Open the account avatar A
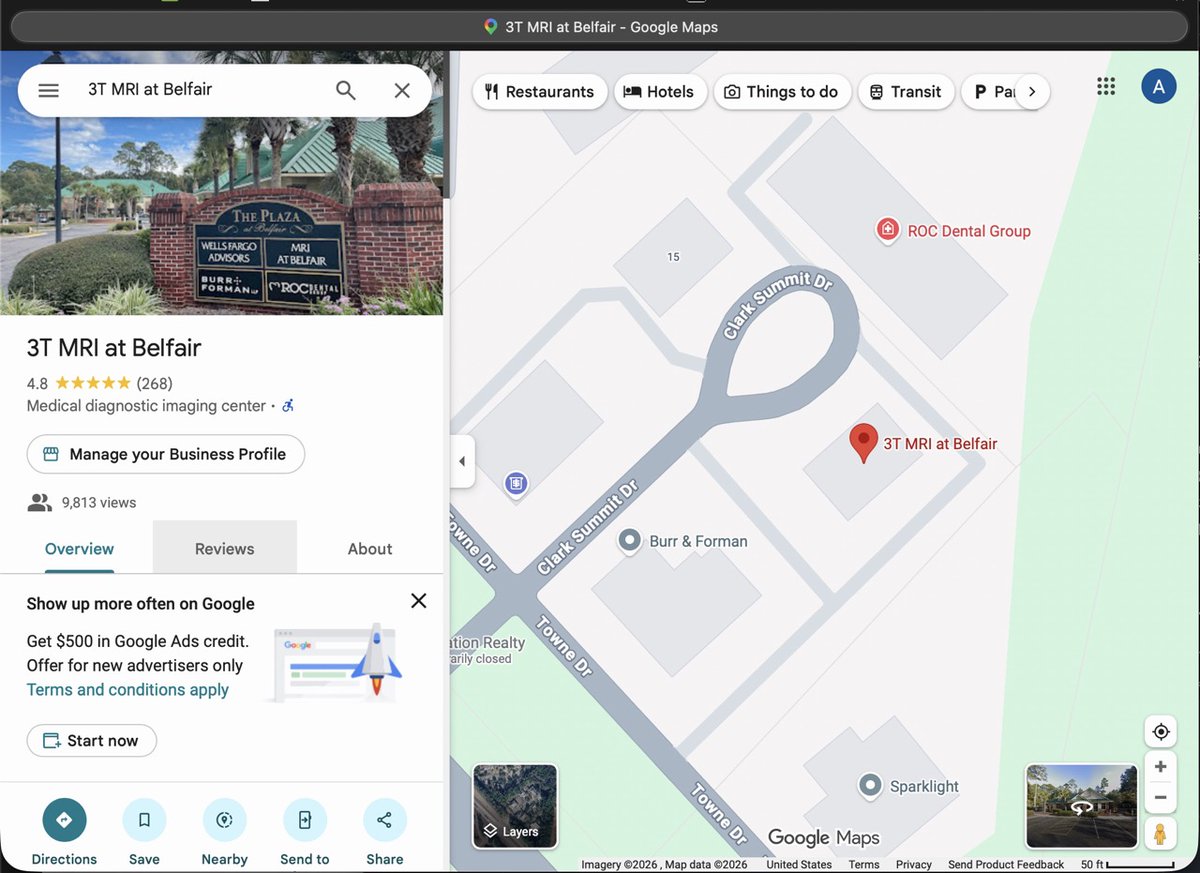Screen dimensions: 1200x873 coord(1159,87)
